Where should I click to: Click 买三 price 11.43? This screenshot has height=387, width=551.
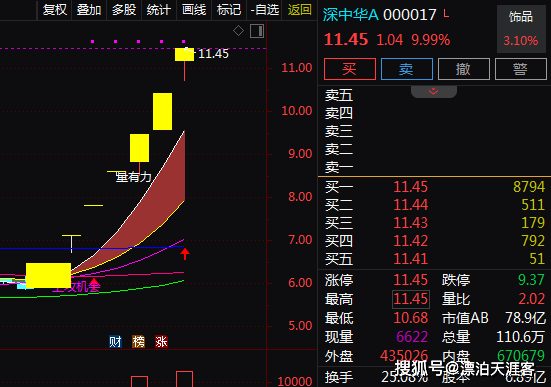click(410, 223)
